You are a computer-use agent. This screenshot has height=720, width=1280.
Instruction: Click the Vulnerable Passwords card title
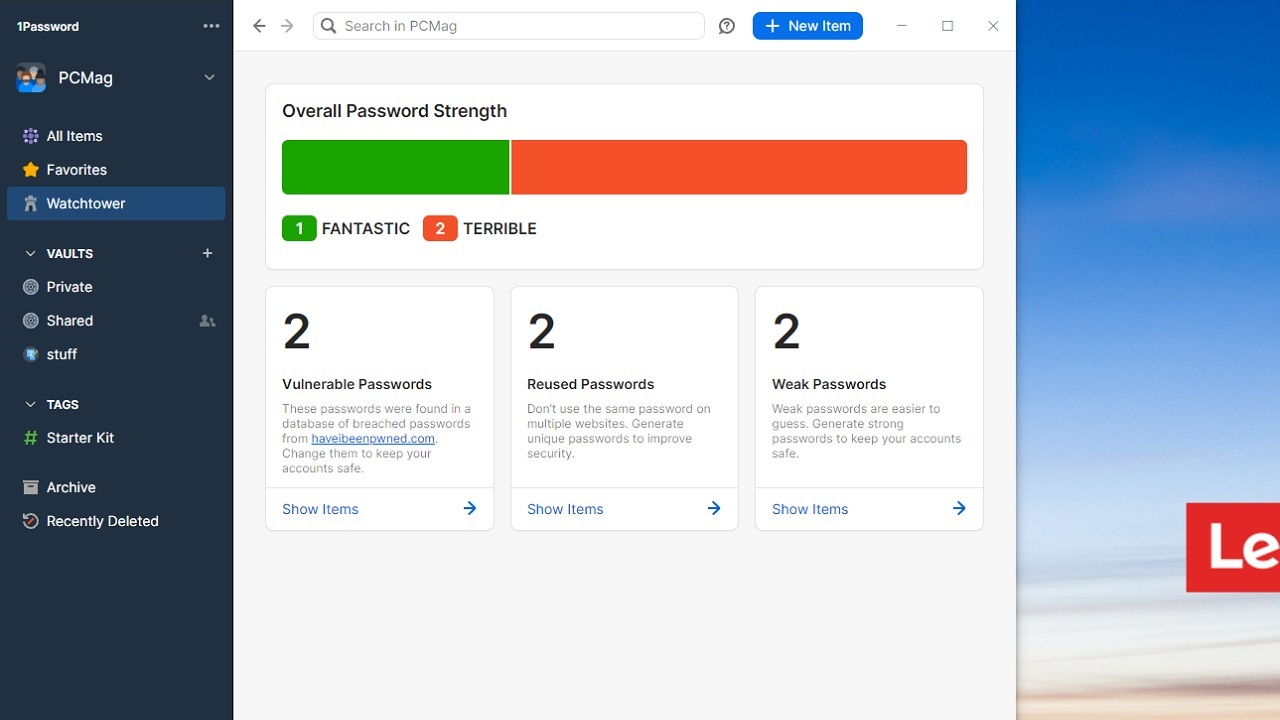point(357,384)
